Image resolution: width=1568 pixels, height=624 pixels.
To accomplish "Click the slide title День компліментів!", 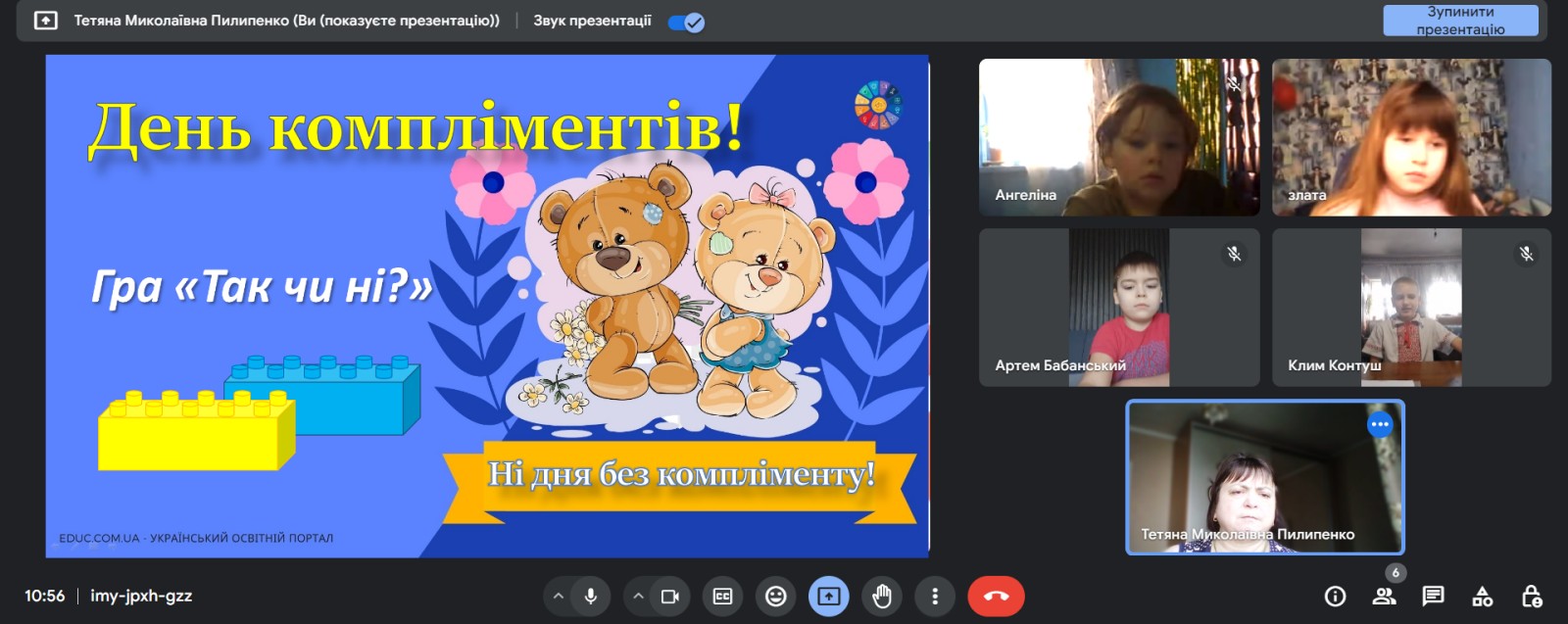I will (x=416, y=128).
